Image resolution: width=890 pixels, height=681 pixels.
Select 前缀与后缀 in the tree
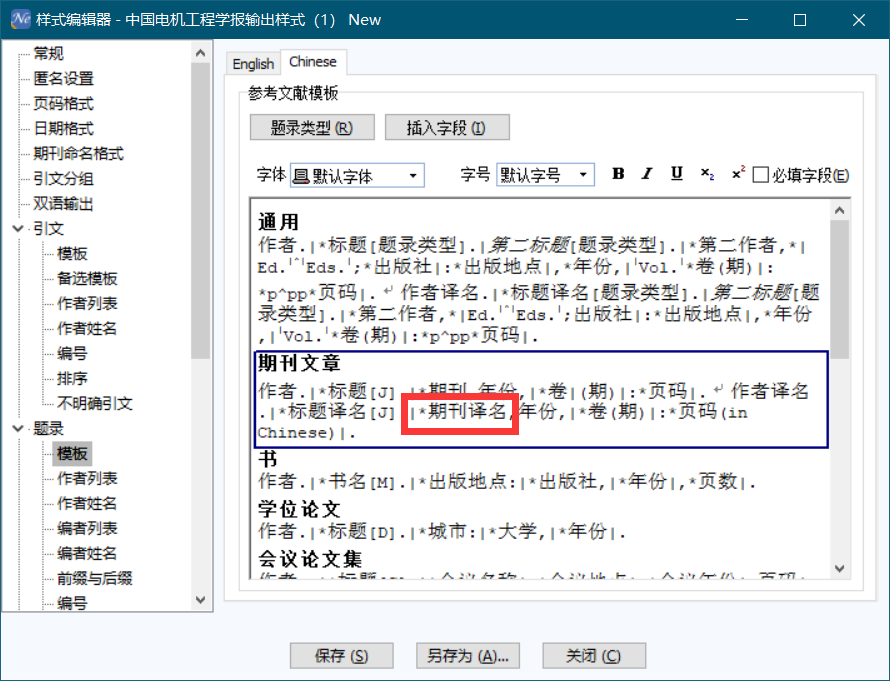pyautogui.click(x=94, y=578)
